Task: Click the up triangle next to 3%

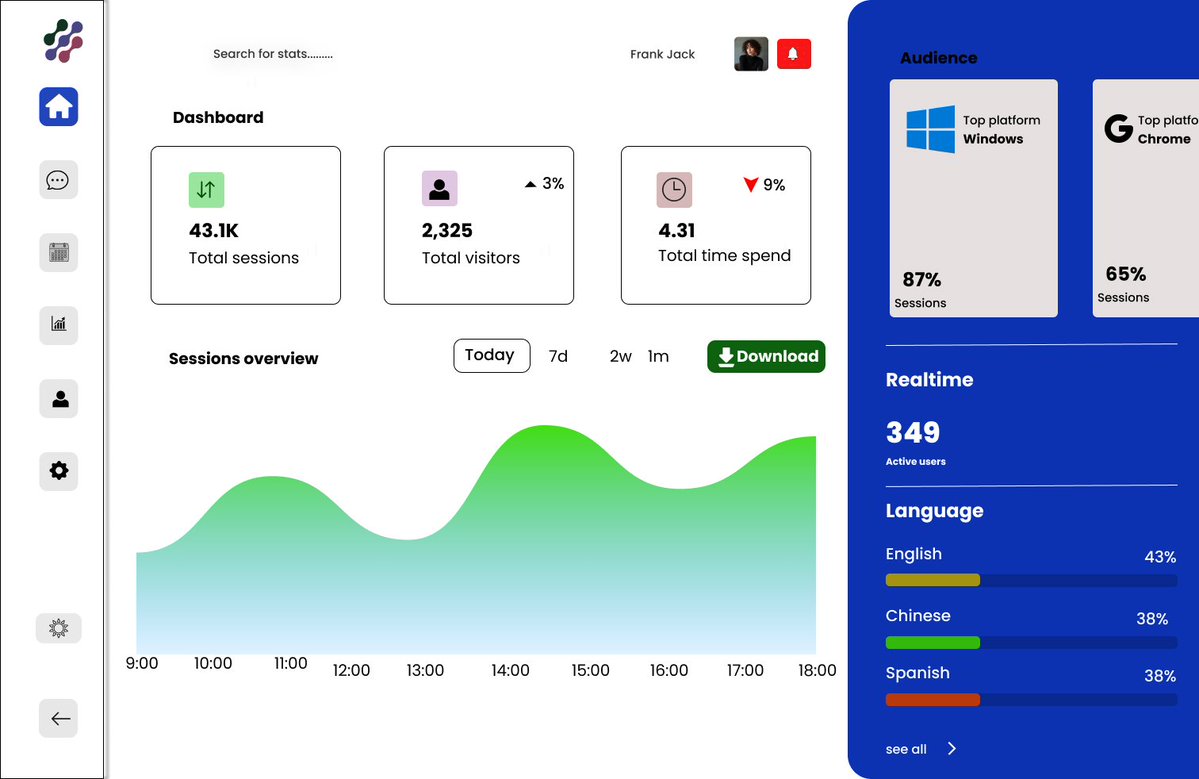Action: pyautogui.click(x=530, y=184)
